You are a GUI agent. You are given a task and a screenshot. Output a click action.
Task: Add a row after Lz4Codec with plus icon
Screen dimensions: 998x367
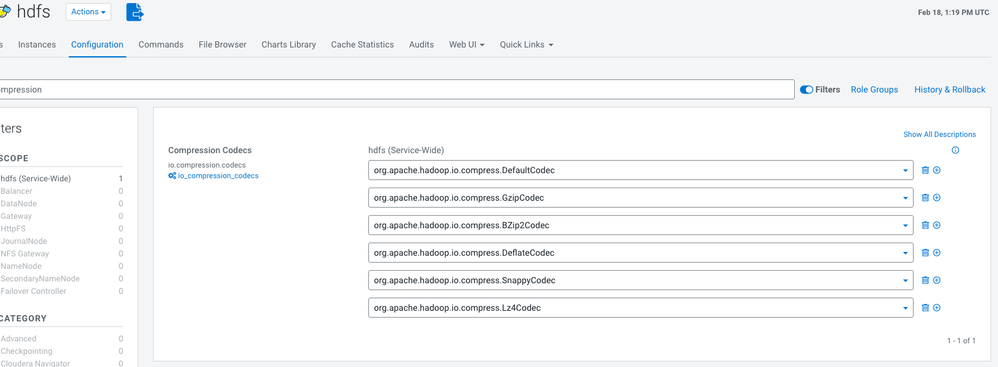pos(937,308)
